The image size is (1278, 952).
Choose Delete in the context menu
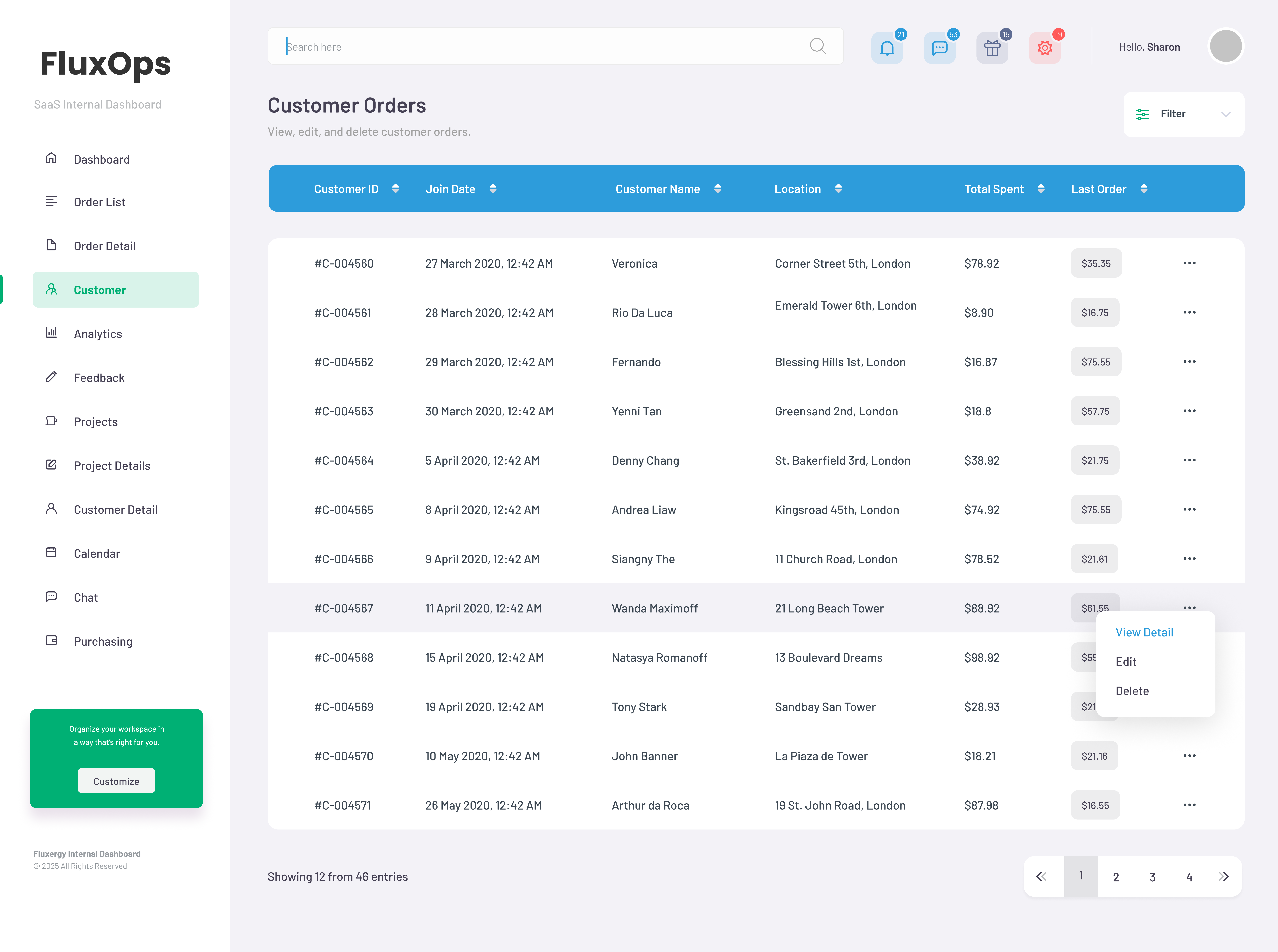1132,691
